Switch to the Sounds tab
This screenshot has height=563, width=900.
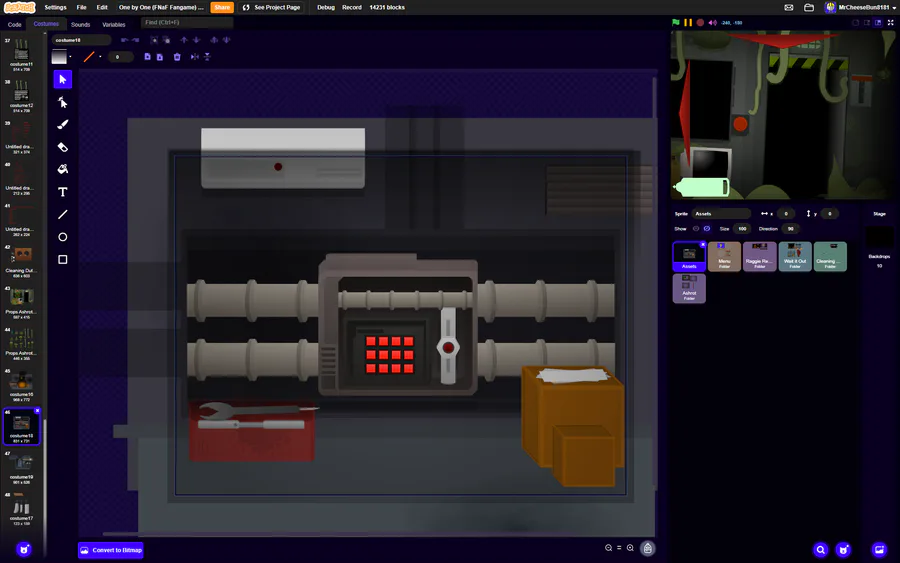coord(80,25)
